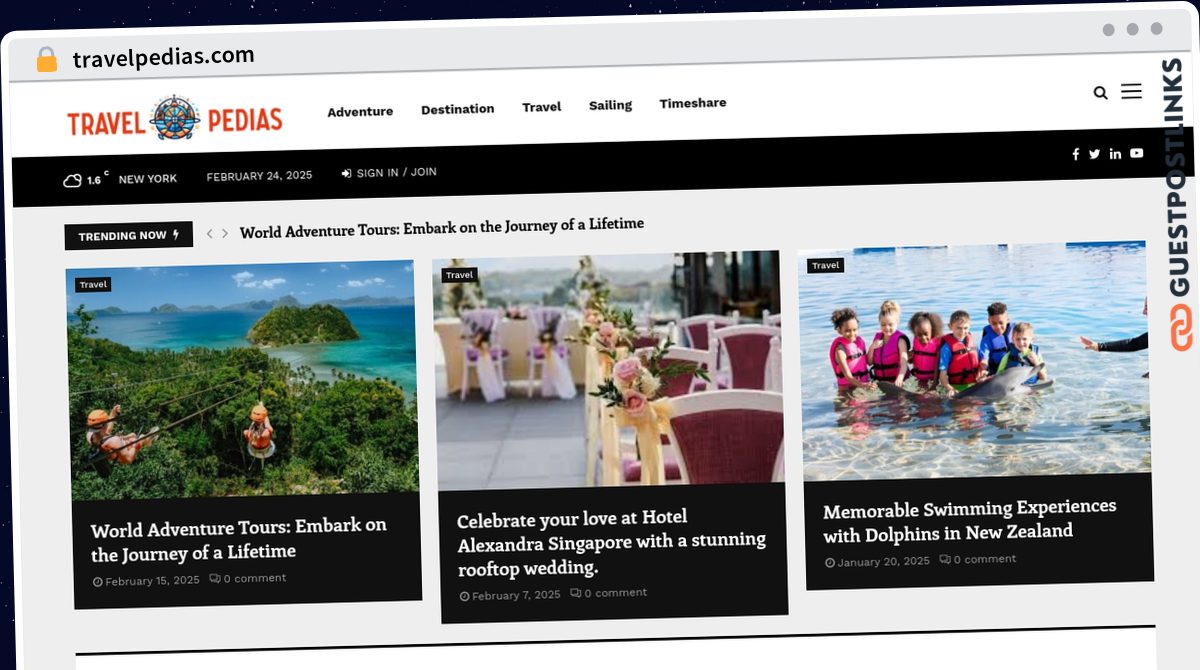
Task: Visit the LinkedIn social icon
Action: (1115, 154)
